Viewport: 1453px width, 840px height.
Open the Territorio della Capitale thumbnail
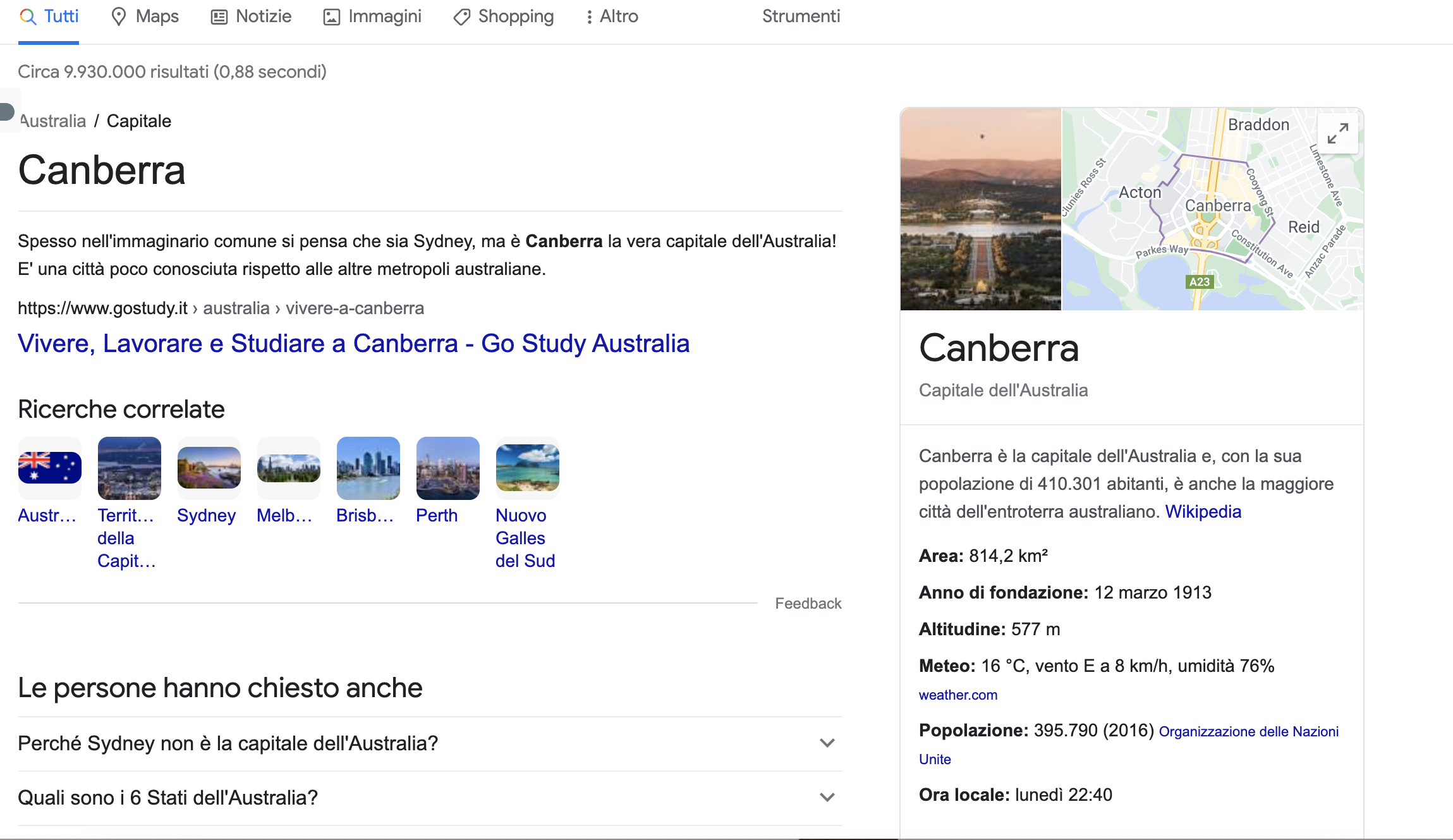tap(130, 468)
